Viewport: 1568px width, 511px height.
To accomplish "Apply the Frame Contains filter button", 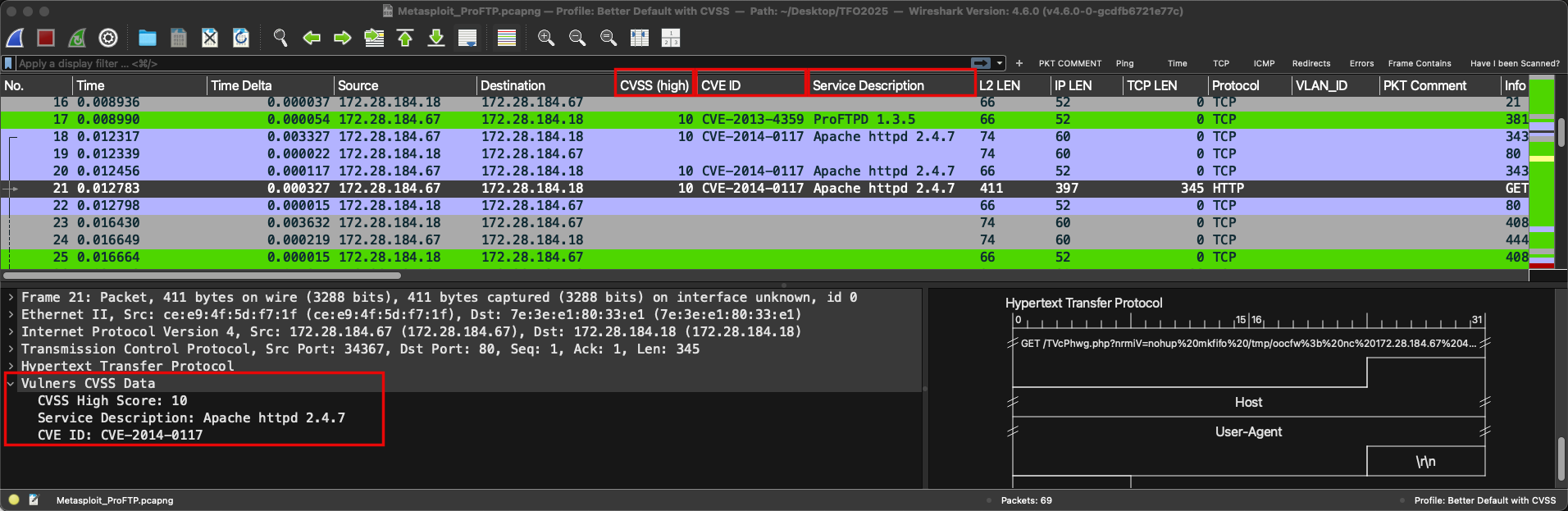I will point(1420,63).
